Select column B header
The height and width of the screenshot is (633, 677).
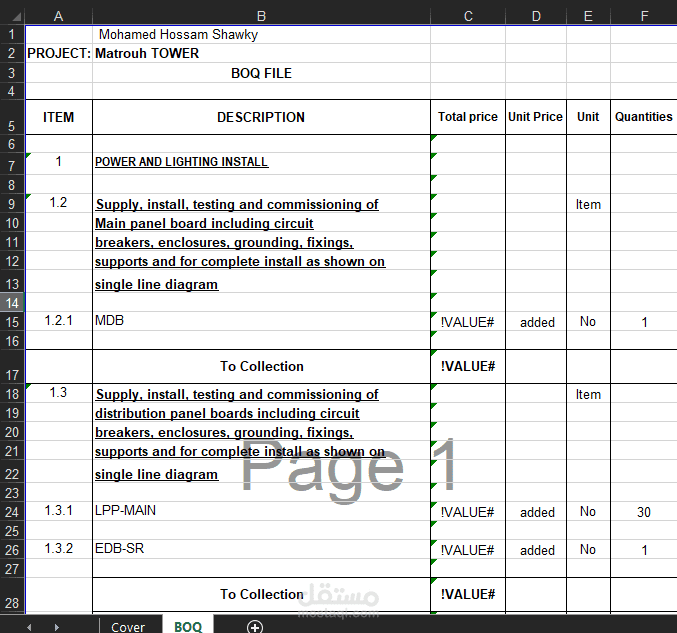click(261, 16)
